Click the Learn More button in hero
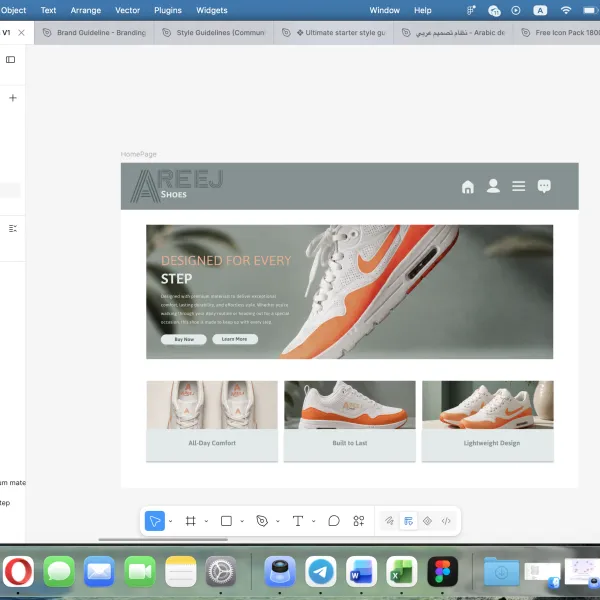The width and height of the screenshot is (600, 600). [235, 339]
